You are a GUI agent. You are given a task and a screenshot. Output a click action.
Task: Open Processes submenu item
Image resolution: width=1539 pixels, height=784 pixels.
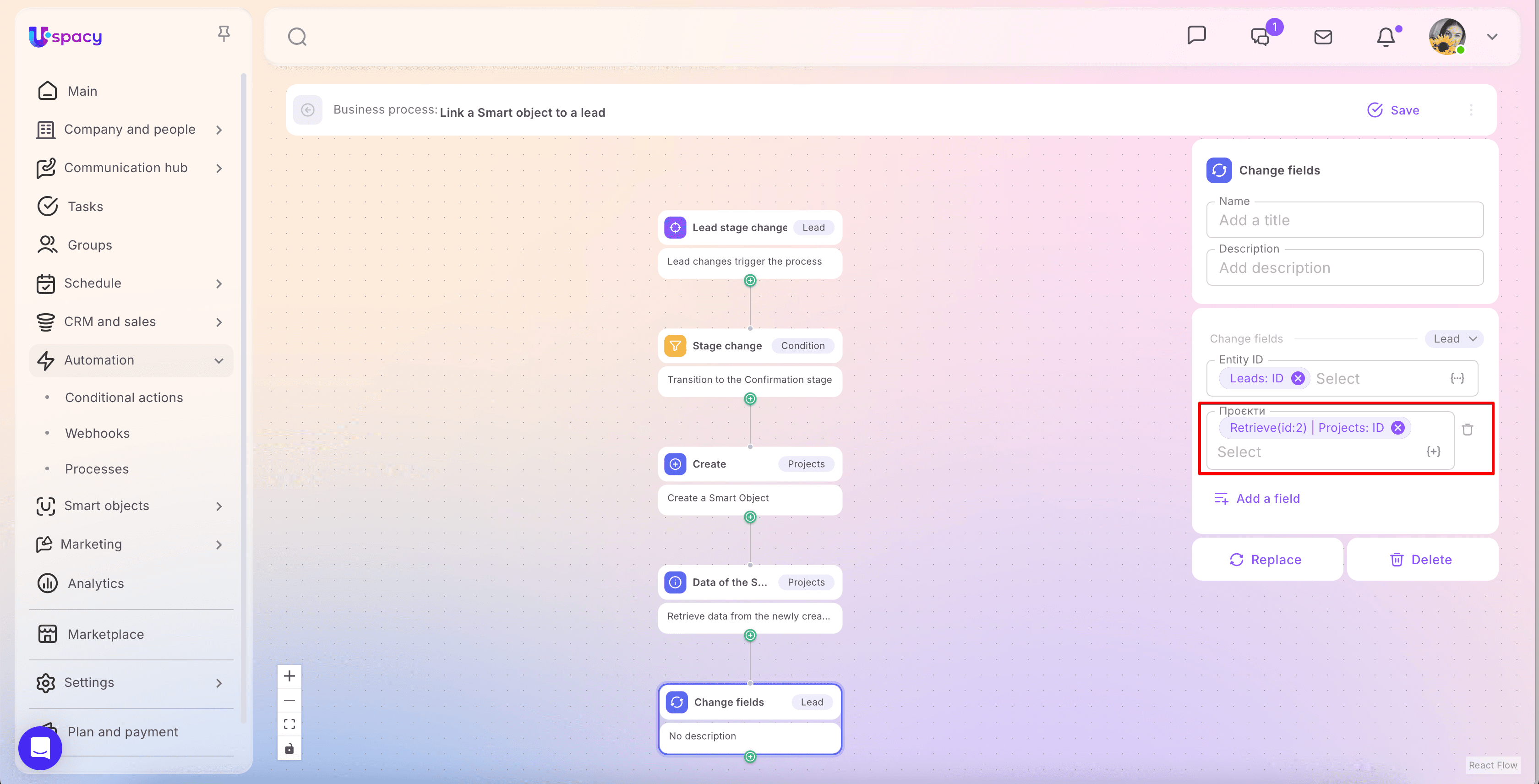[x=97, y=469]
